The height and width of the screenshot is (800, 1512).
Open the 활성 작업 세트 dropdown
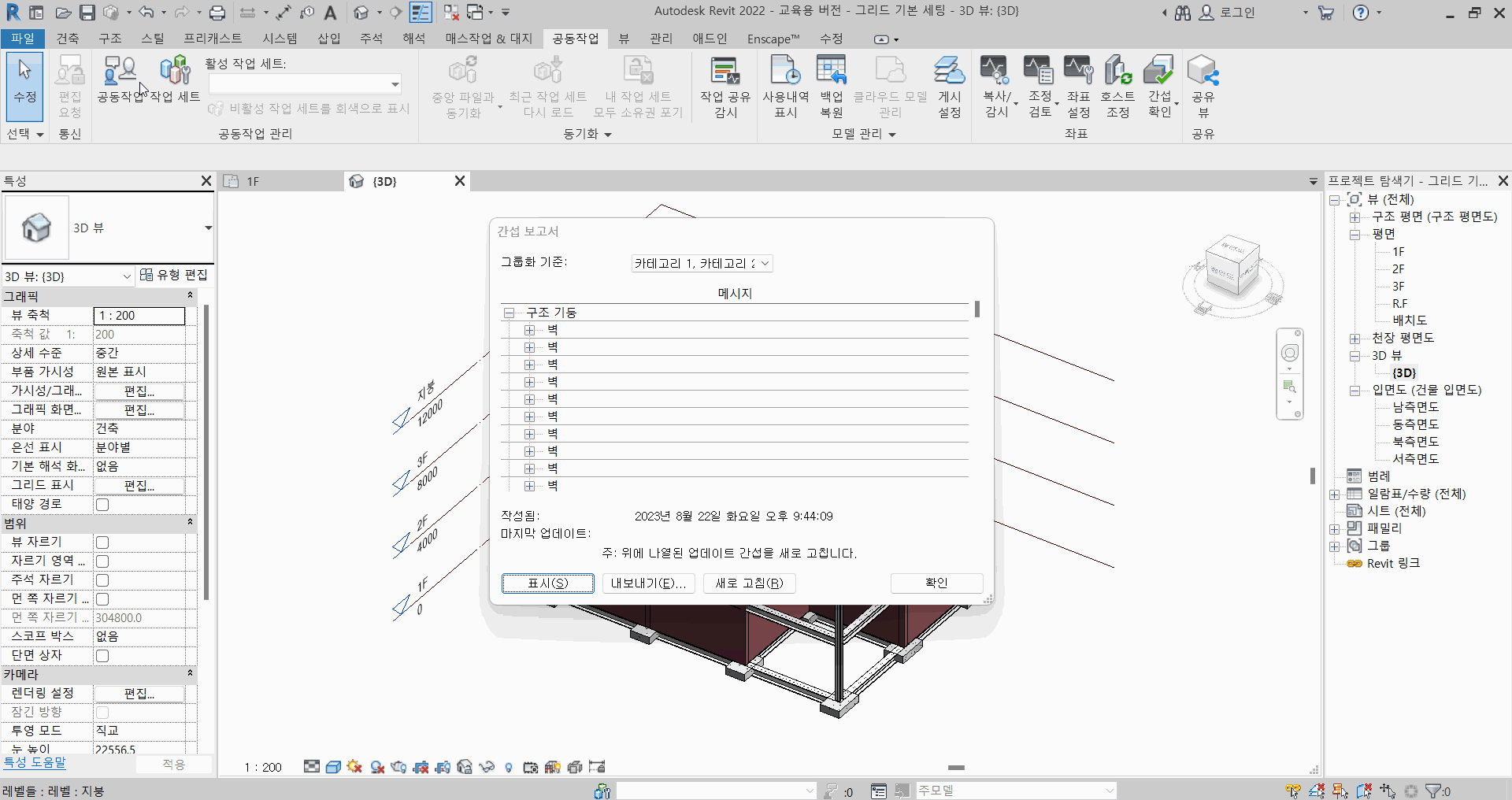point(305,83)
